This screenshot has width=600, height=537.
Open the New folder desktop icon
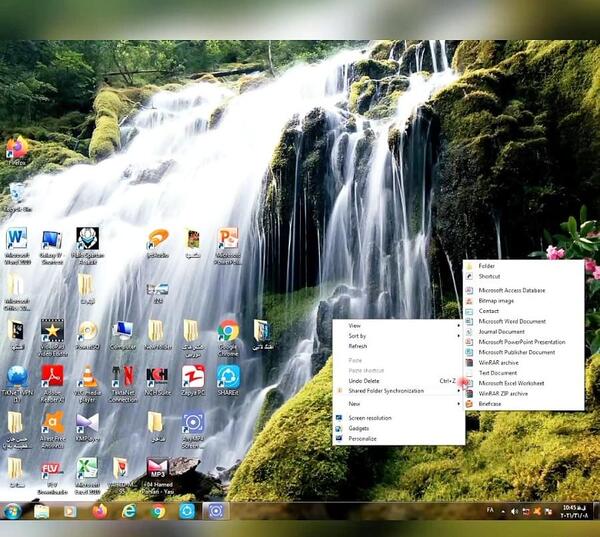pos(157,335)
